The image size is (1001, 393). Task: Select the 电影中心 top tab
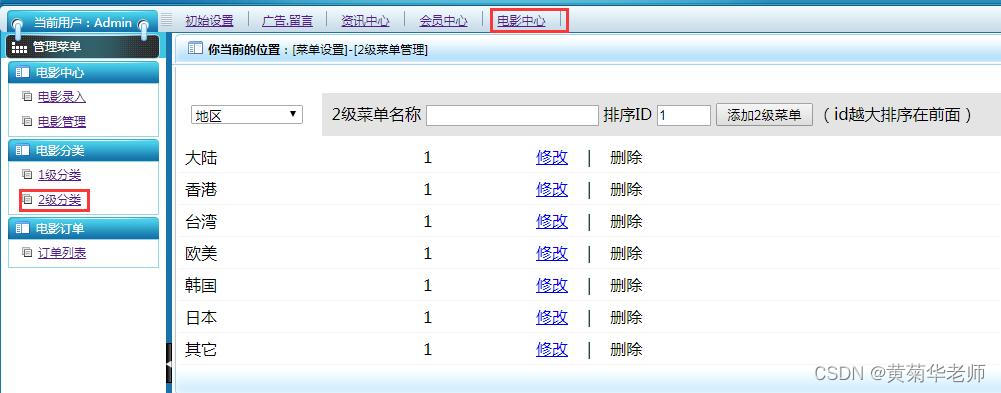coord(522,20)
